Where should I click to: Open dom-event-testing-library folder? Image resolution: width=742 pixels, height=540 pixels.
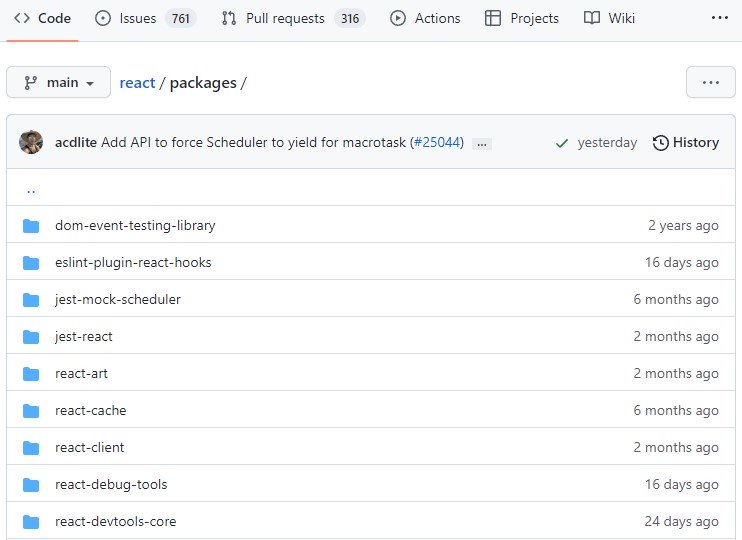pyautogui.click(x=135, y=225)
